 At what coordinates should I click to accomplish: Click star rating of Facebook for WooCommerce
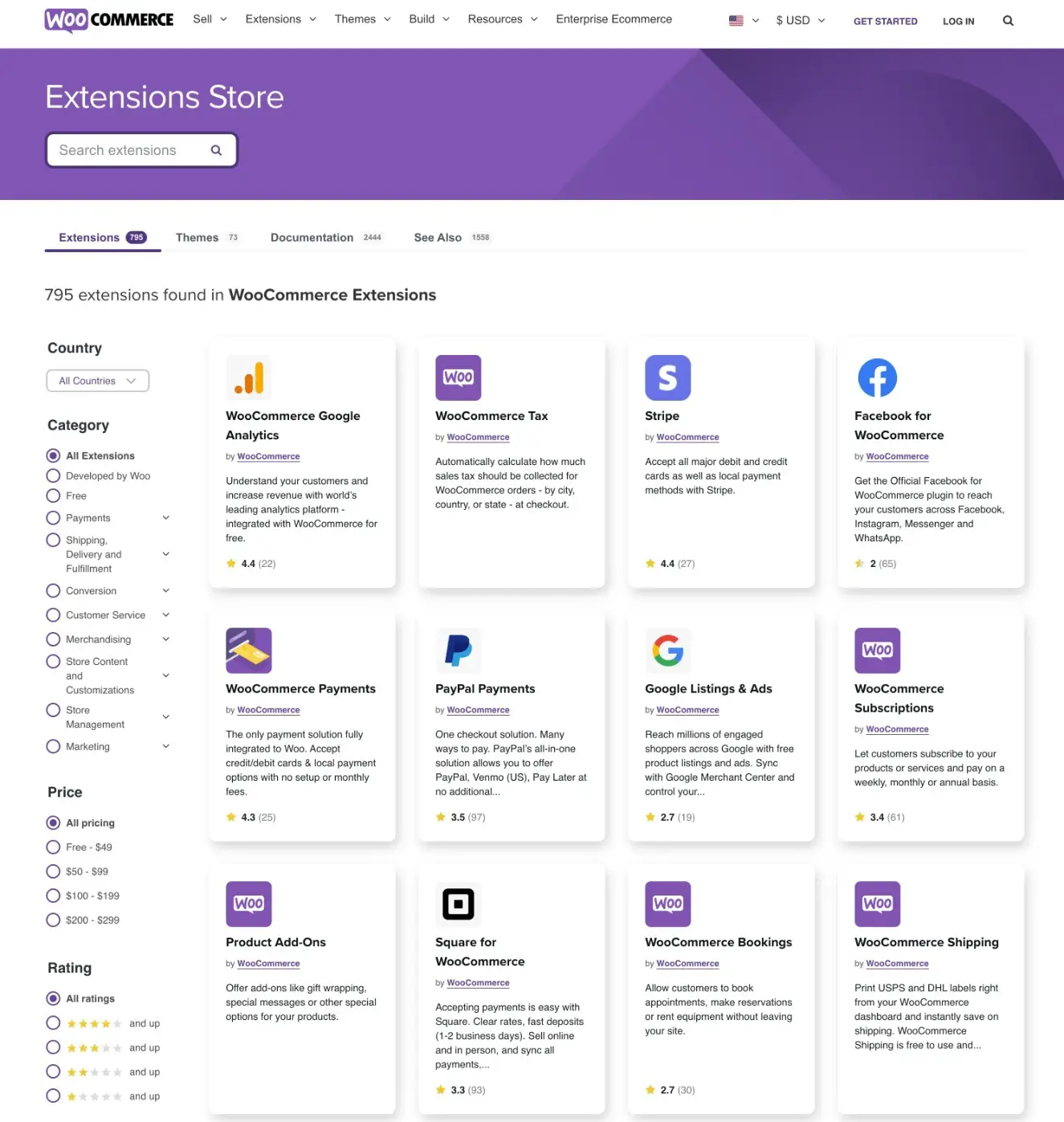[x=875, y=564]
